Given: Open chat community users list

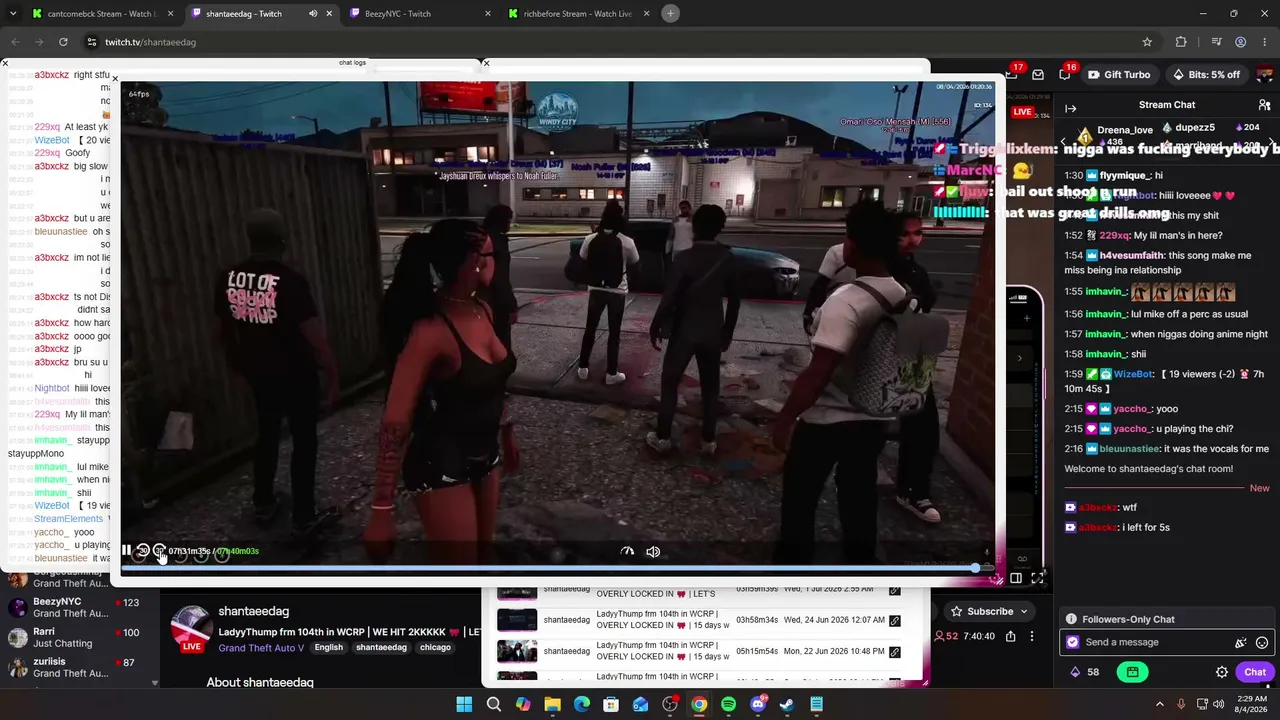Looking at the screenshot, I should point(1264,105).
